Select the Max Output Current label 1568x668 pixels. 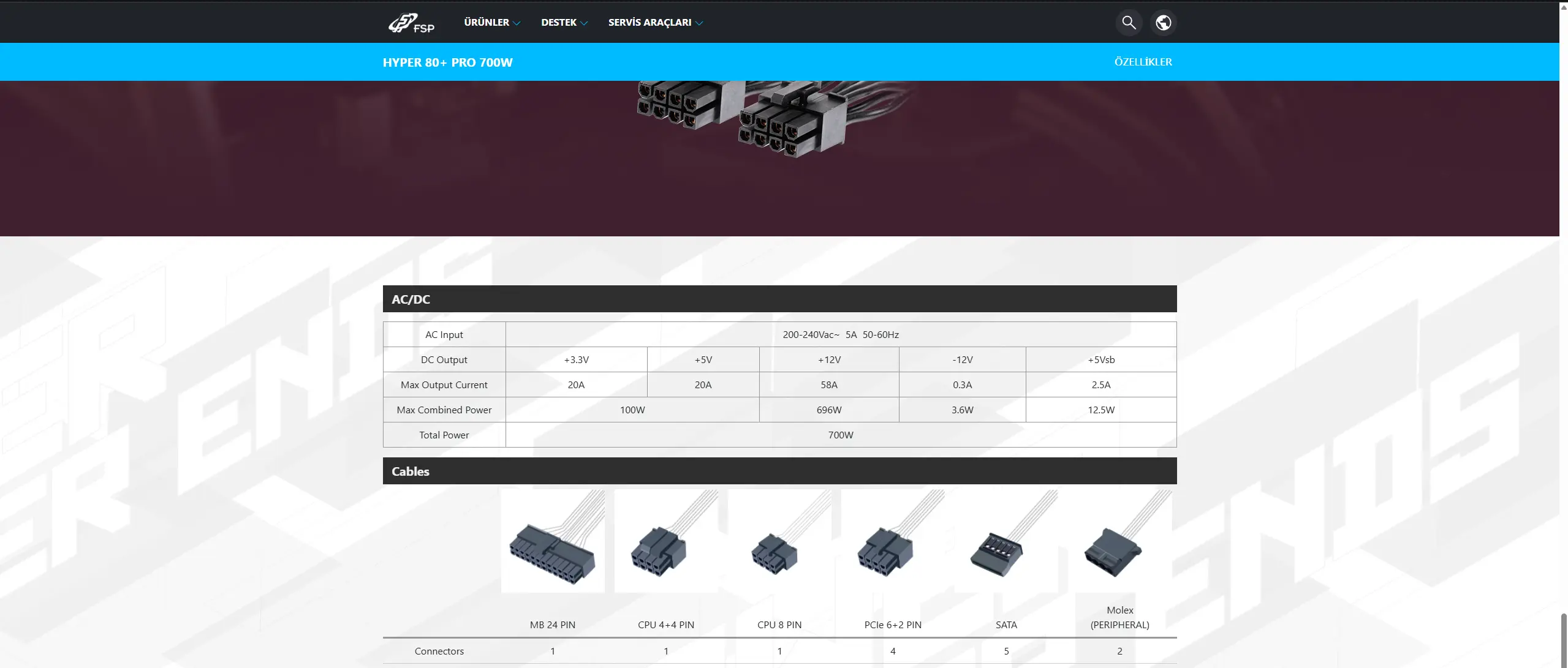click(x=444, y=385)
